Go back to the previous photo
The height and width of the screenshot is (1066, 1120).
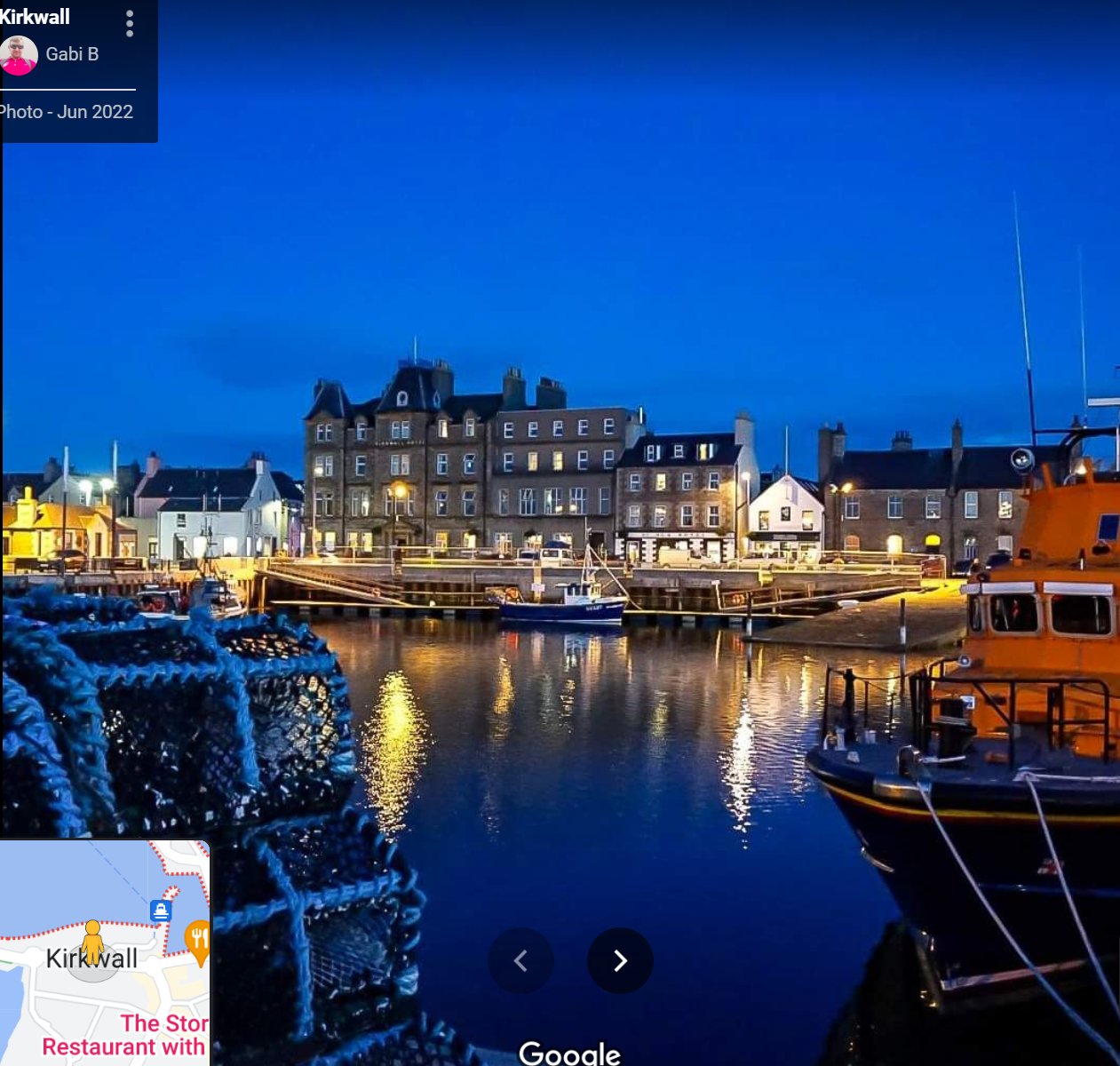[x=521, y=960]
